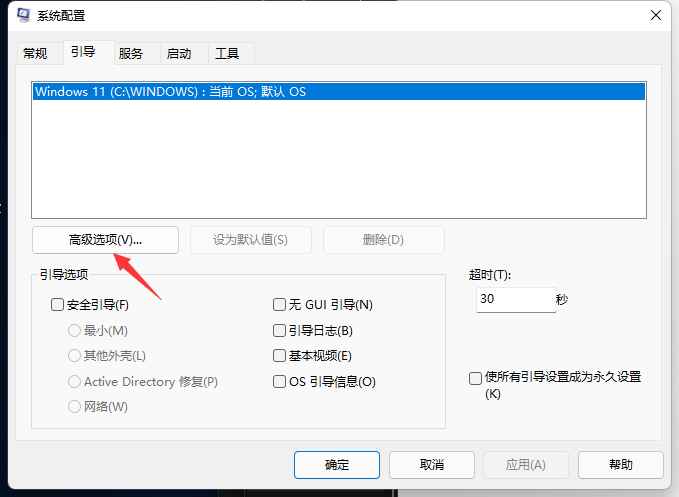The image size is (679, 497).
Task: Click the 删除(D) button
Action: (384, 239)
